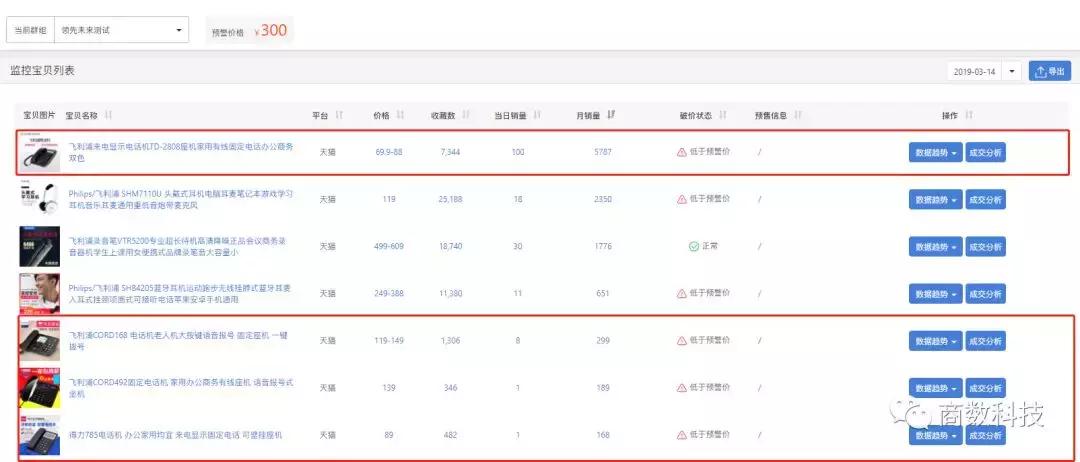Sort by 收藏数 column sort icon

click(466, 115)
